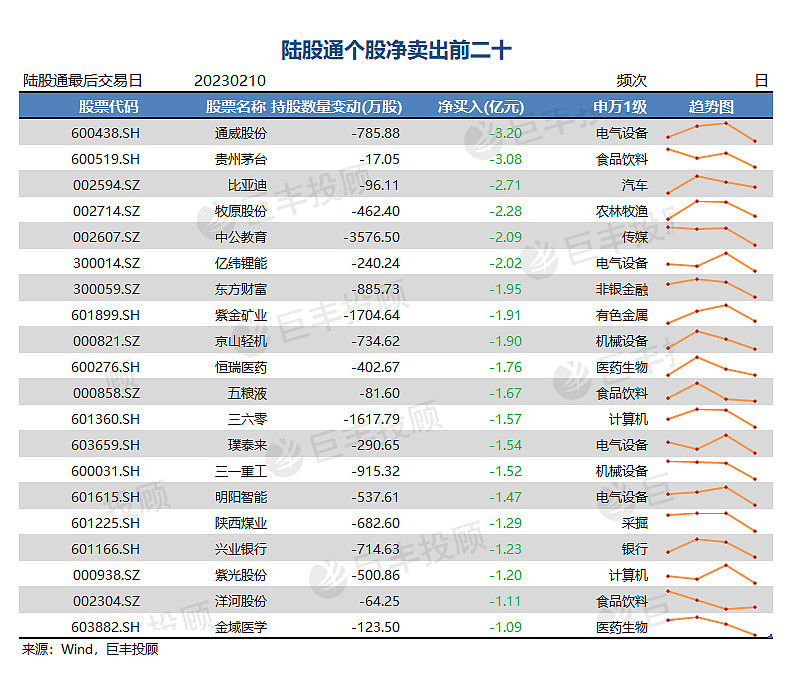Viewport: 793px width, 683px height.
Task: Open the 通威股份 trend sparkline
Action: (711, 132)
